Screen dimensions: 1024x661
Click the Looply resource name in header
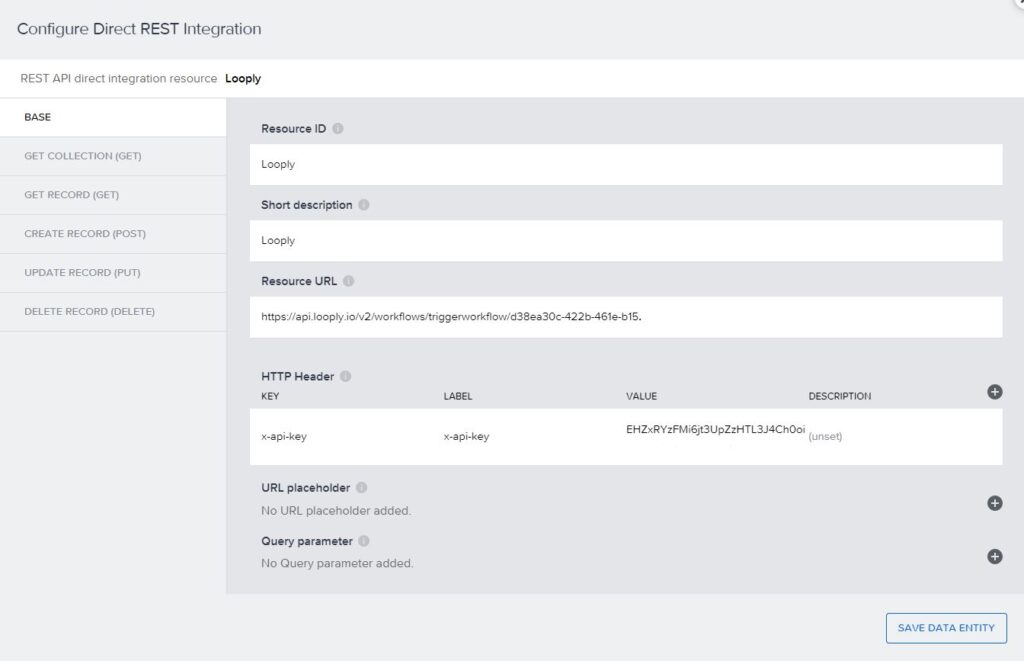click(x=243, y=78)
